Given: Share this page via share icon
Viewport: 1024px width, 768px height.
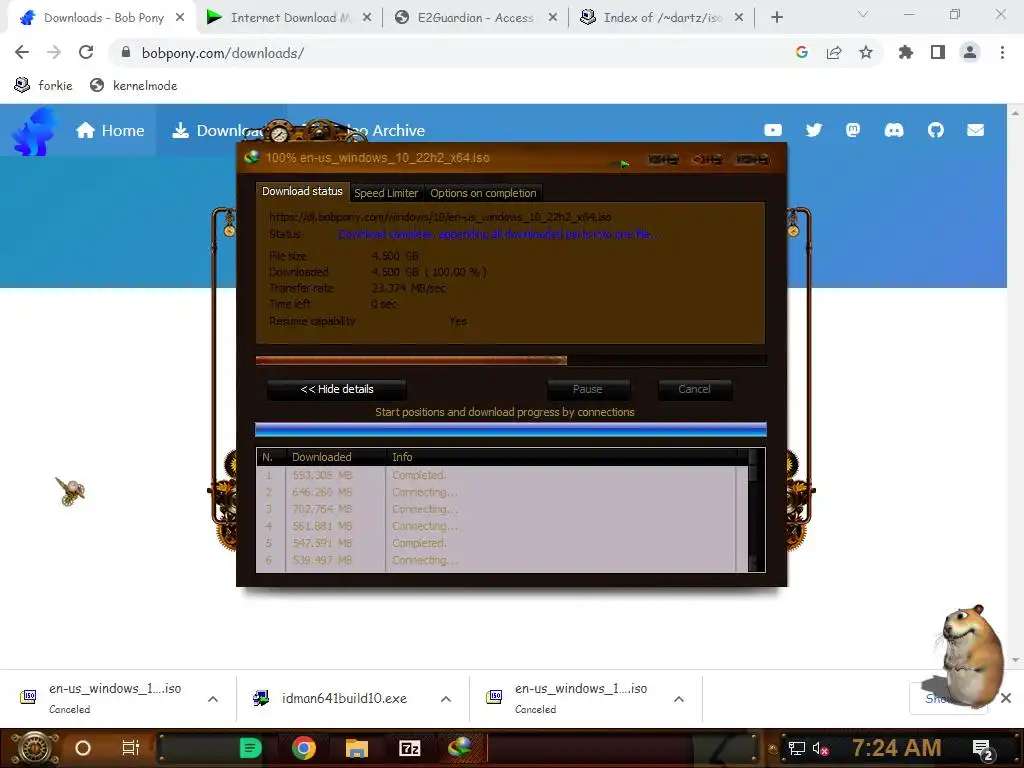Looking at the screenshot, I should (833, 52).
